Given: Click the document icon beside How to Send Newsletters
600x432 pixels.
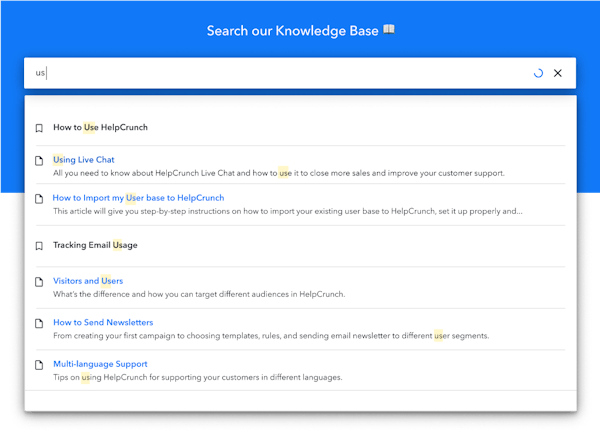Looking at the screenshot, I should click(39, 323).
